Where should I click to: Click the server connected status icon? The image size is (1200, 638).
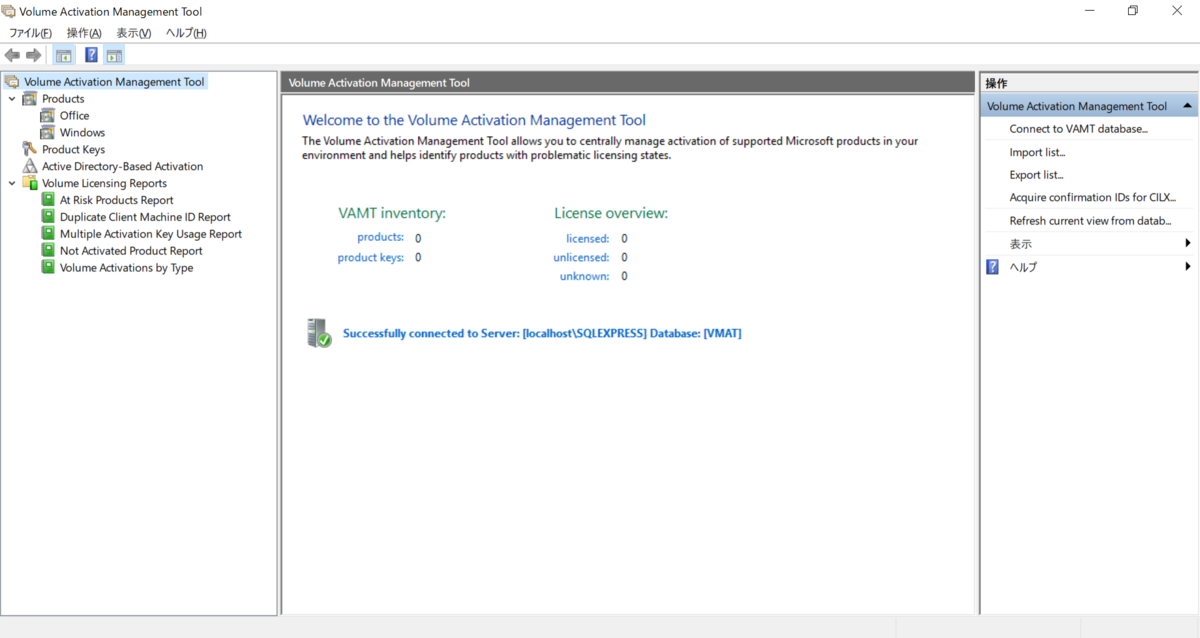tap(319, 333)
